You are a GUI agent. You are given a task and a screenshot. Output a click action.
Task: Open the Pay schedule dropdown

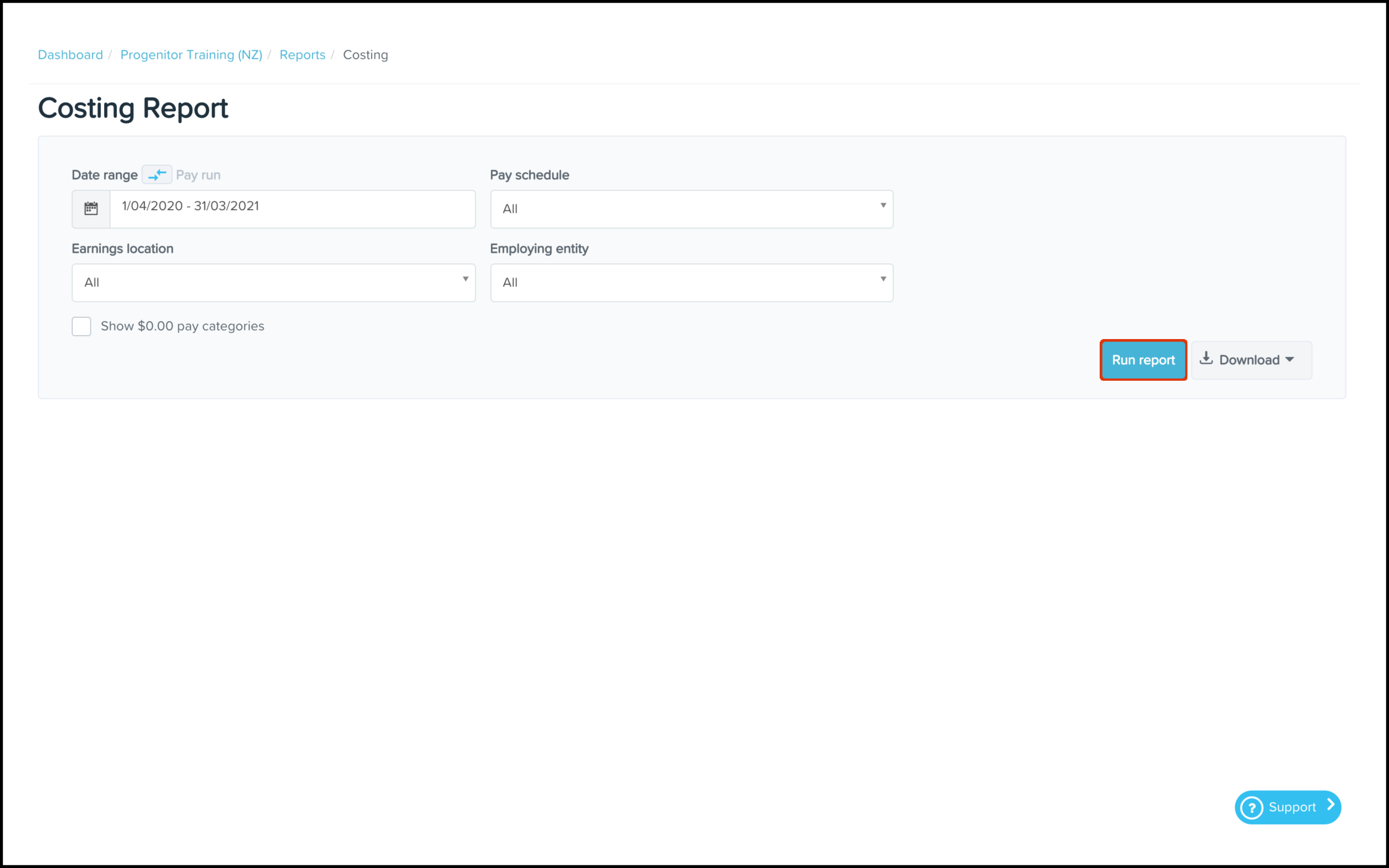pyautogui.click(x=691, y=209)
